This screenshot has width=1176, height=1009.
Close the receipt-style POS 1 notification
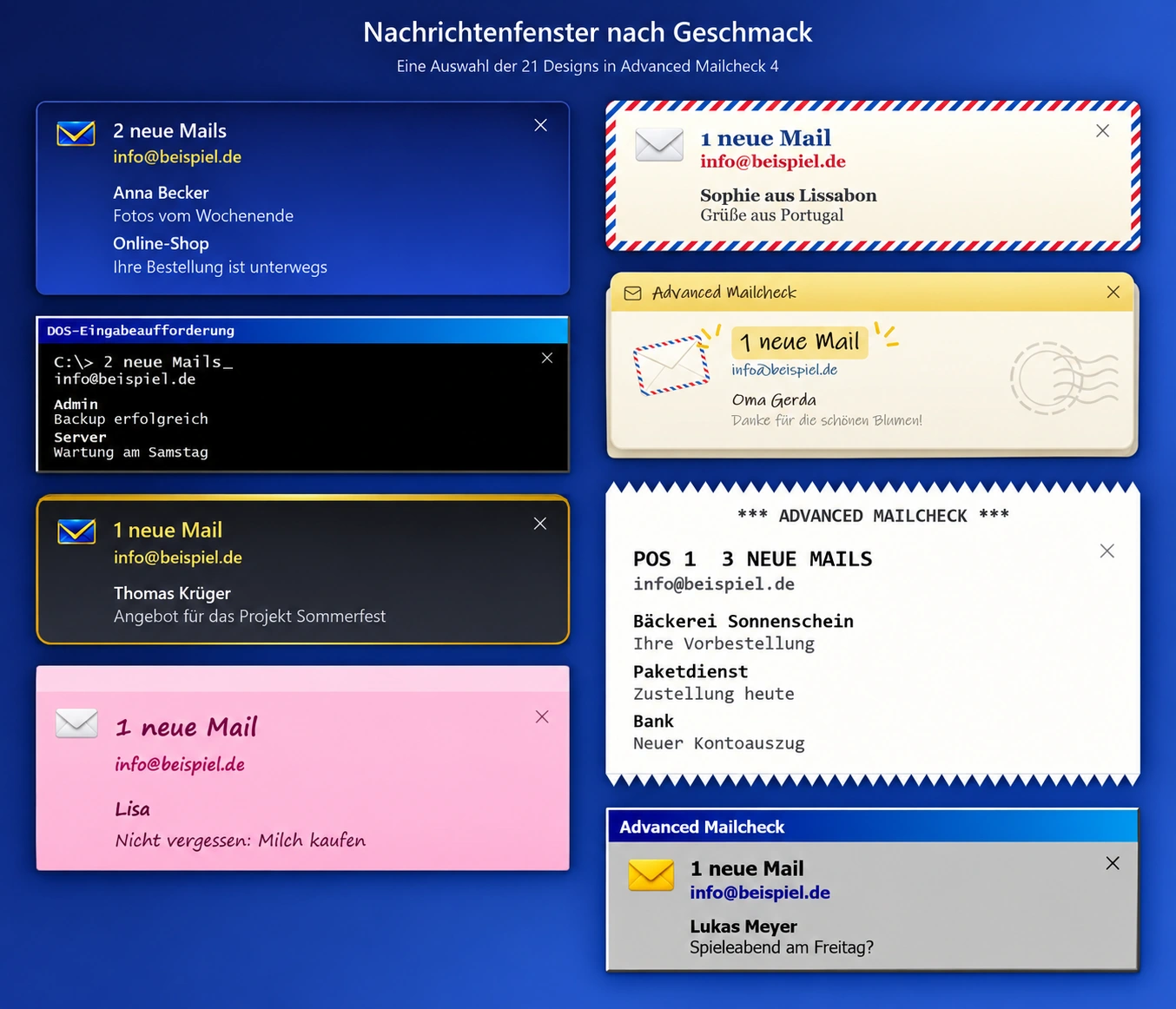1107,551
